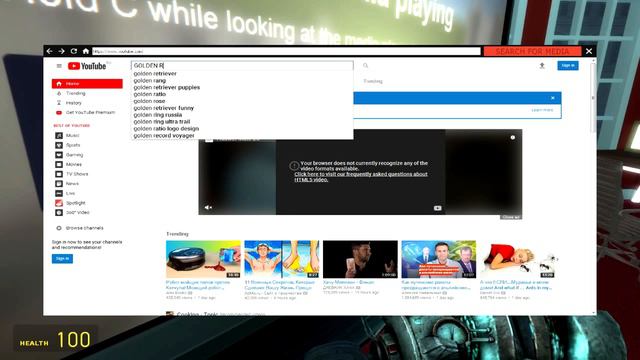Click the SEARCH FOR MEDIA button

pyautogui.click(x=532, y=51)
